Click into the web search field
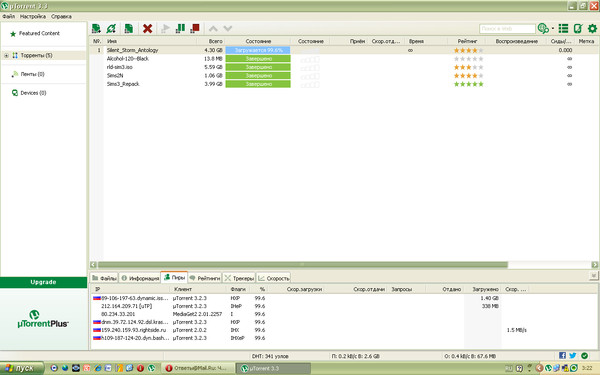 pyautogui.click(x=507, y=29)
